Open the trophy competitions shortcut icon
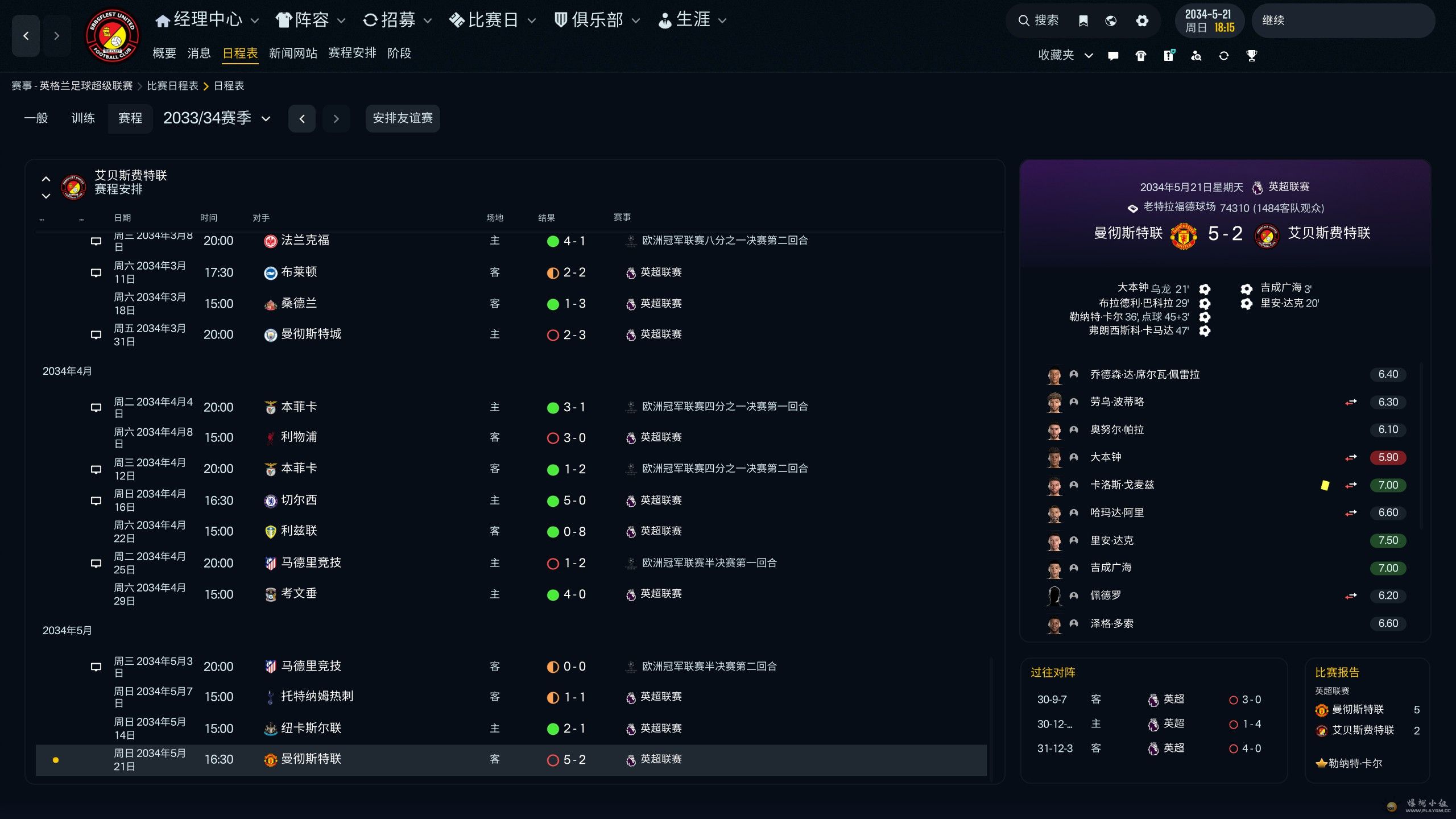1456x819 pixels. click(1251, 56)
